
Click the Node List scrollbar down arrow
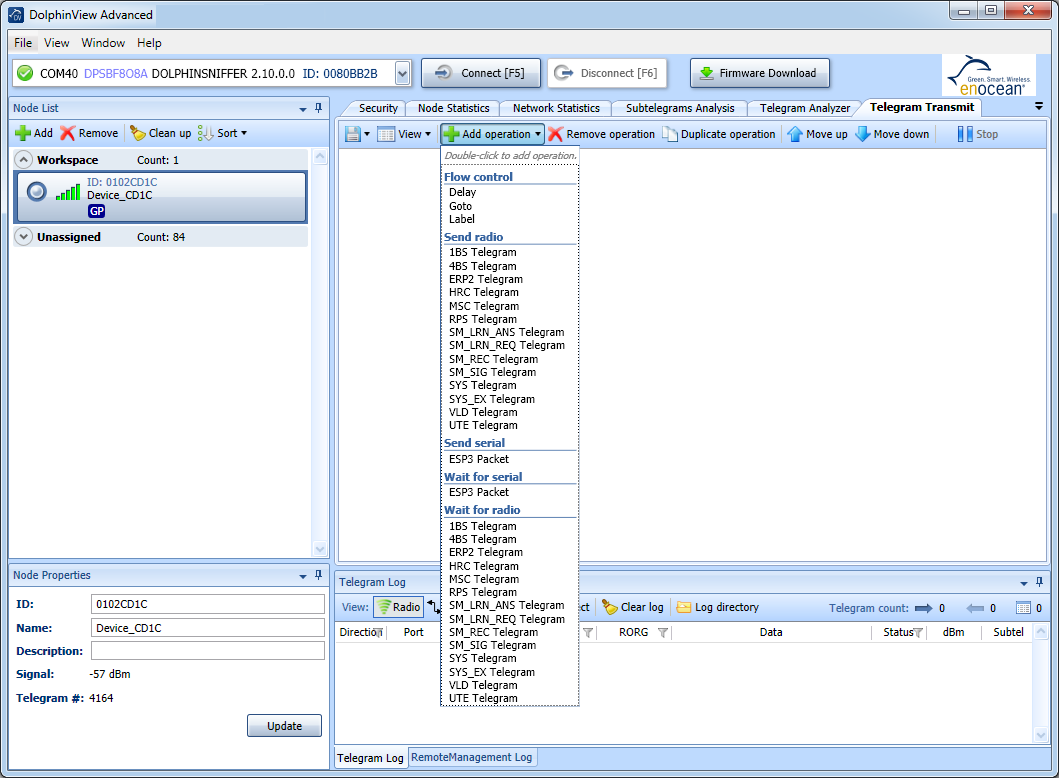point(320,549)
